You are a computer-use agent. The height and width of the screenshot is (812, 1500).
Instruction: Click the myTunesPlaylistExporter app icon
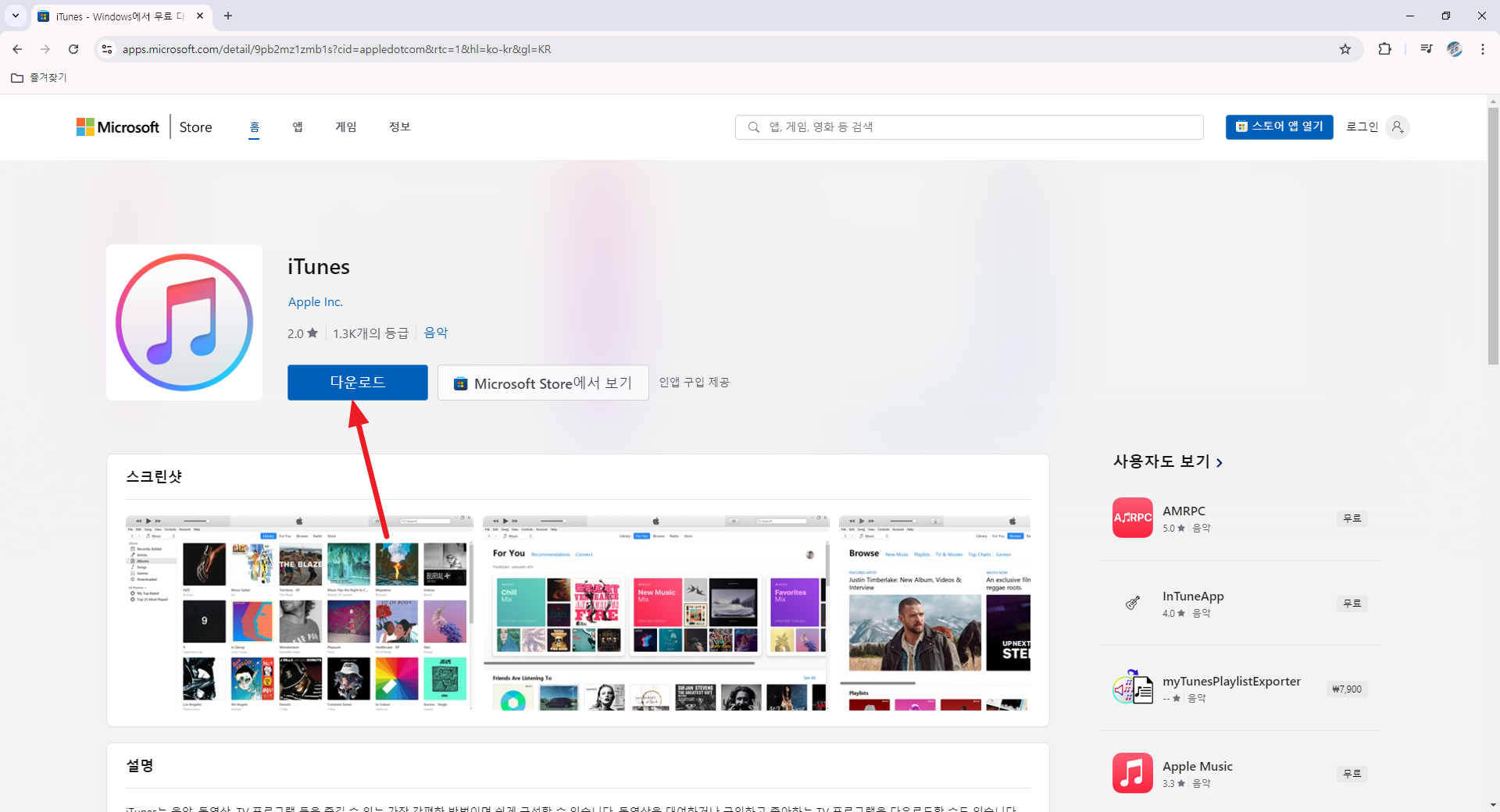click(x=1133, y=688)
